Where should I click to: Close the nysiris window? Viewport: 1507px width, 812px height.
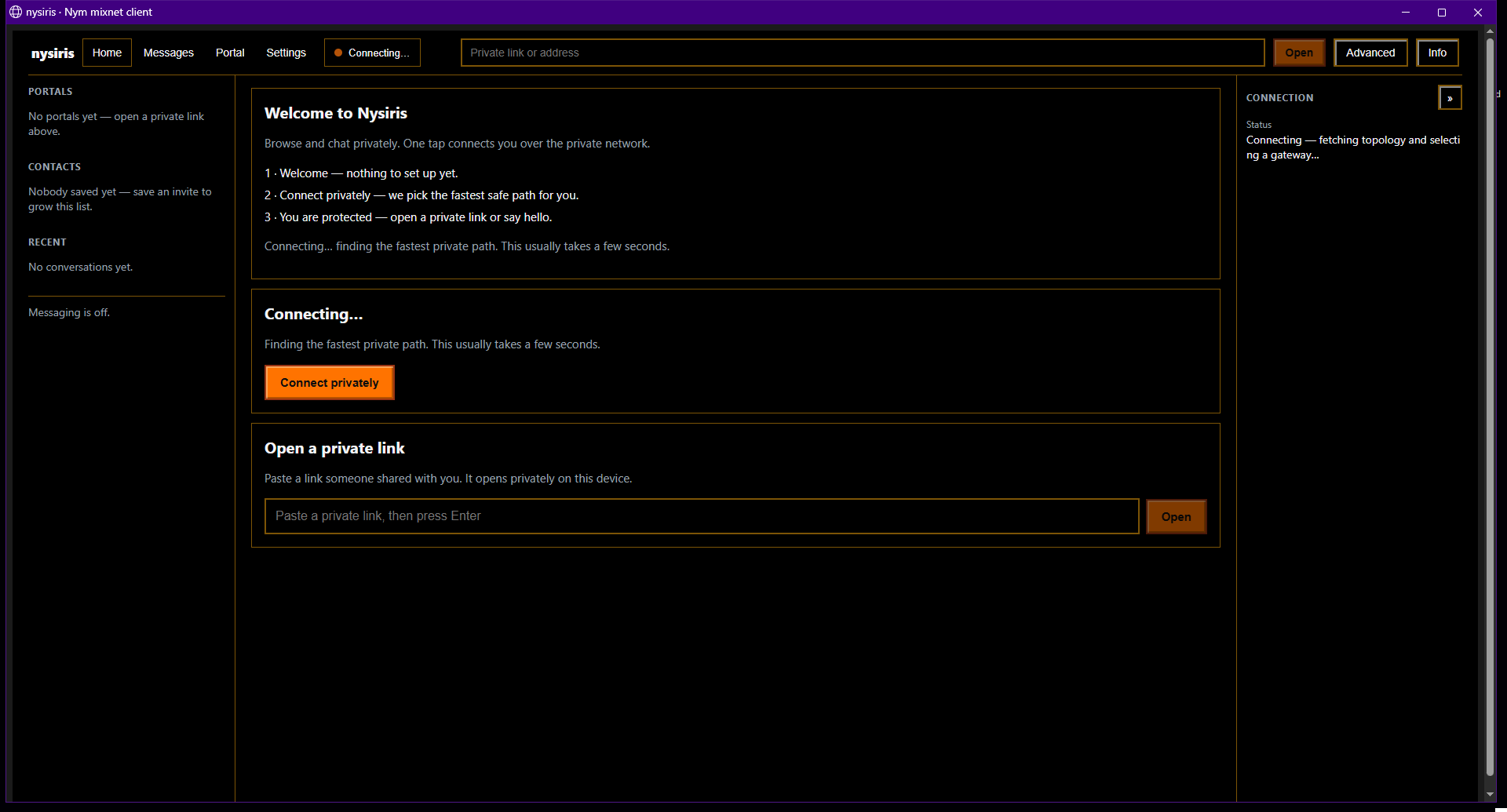(x=1478, y=12)
